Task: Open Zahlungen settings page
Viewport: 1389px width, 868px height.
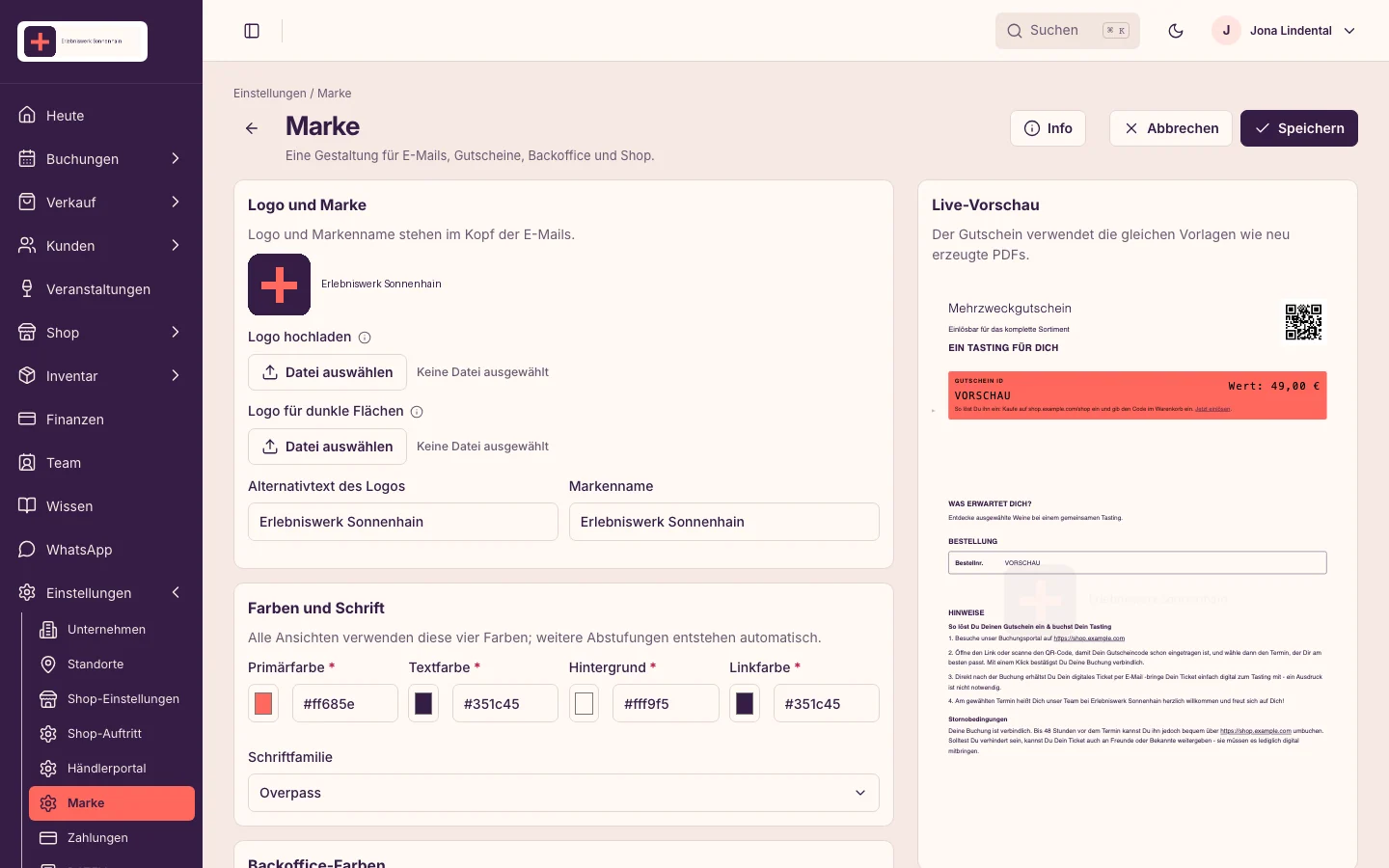Action: [x=112, y=838]
